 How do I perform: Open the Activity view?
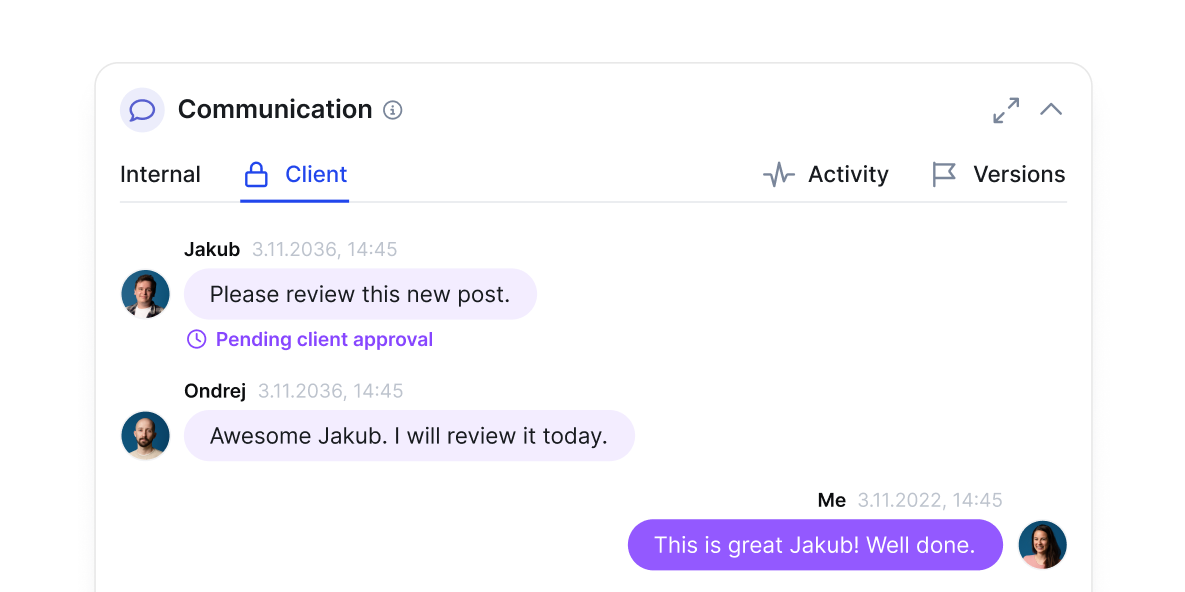848,173
